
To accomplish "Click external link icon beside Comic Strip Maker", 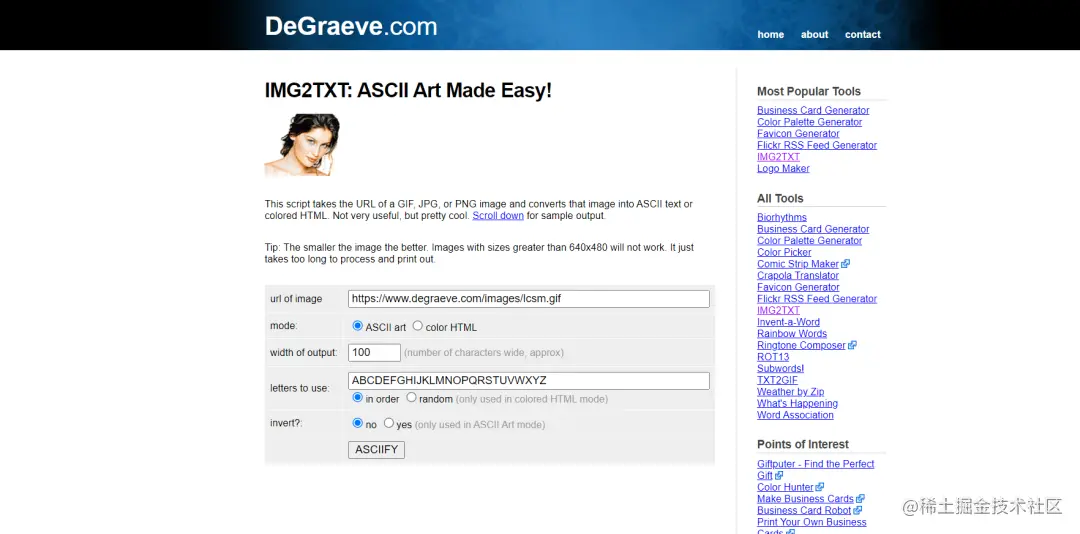I will click(x=846, y=264).
